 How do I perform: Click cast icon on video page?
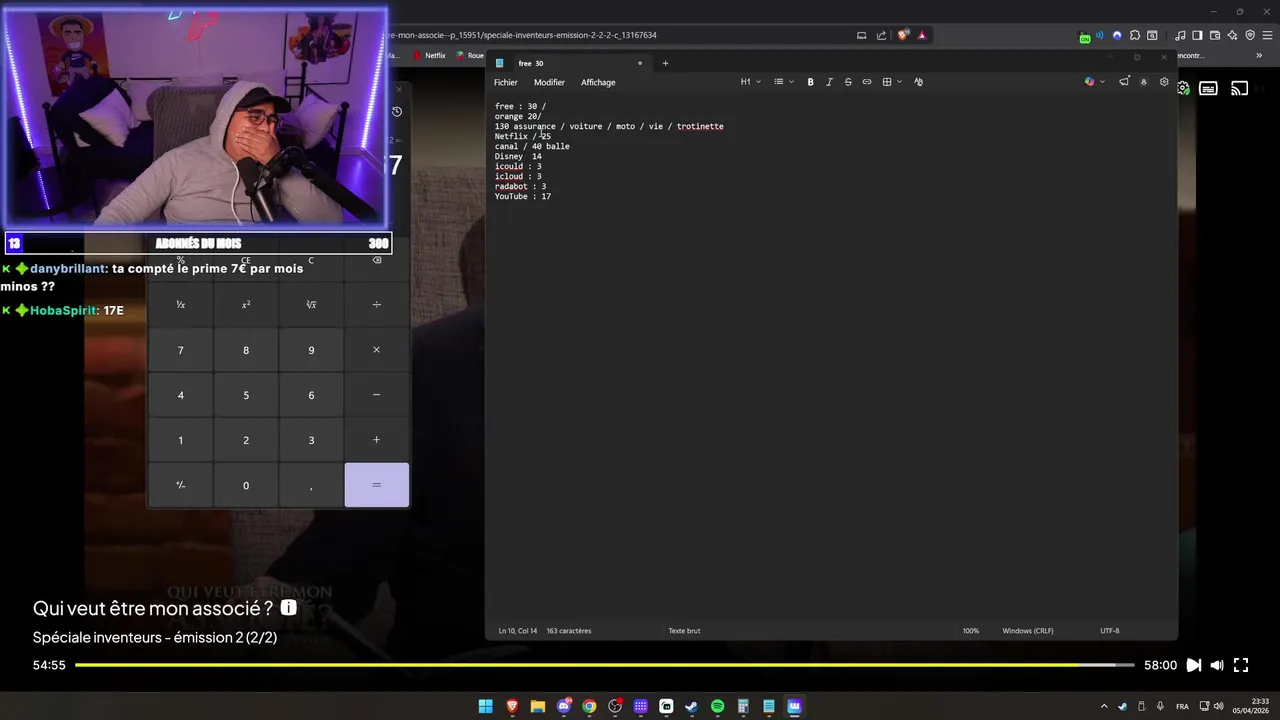[x=1240, y=88]
